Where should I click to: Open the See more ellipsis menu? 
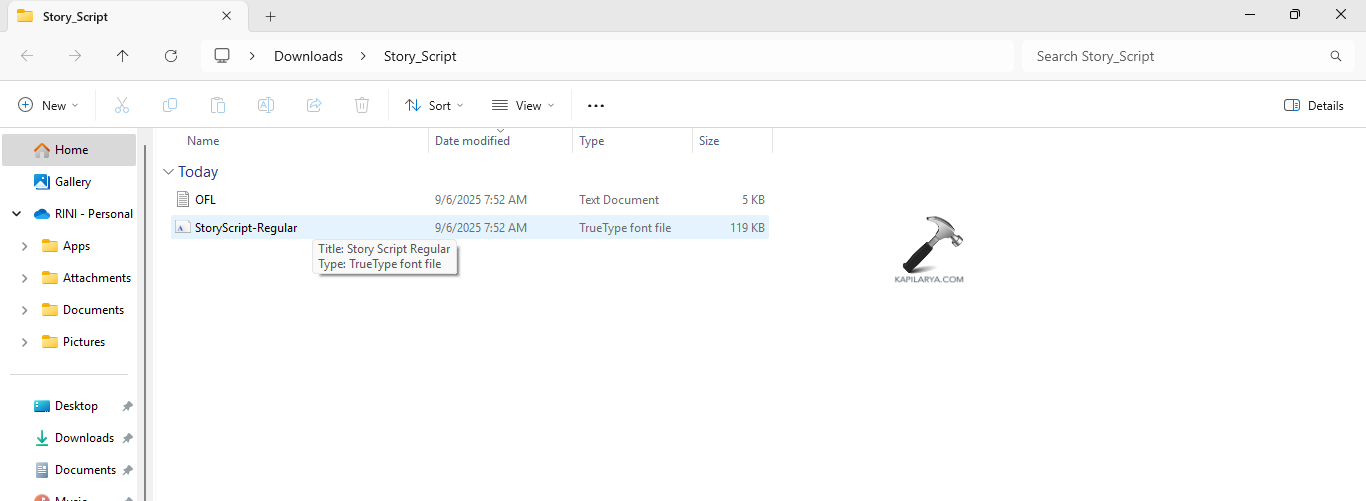[x=596, y=105]
